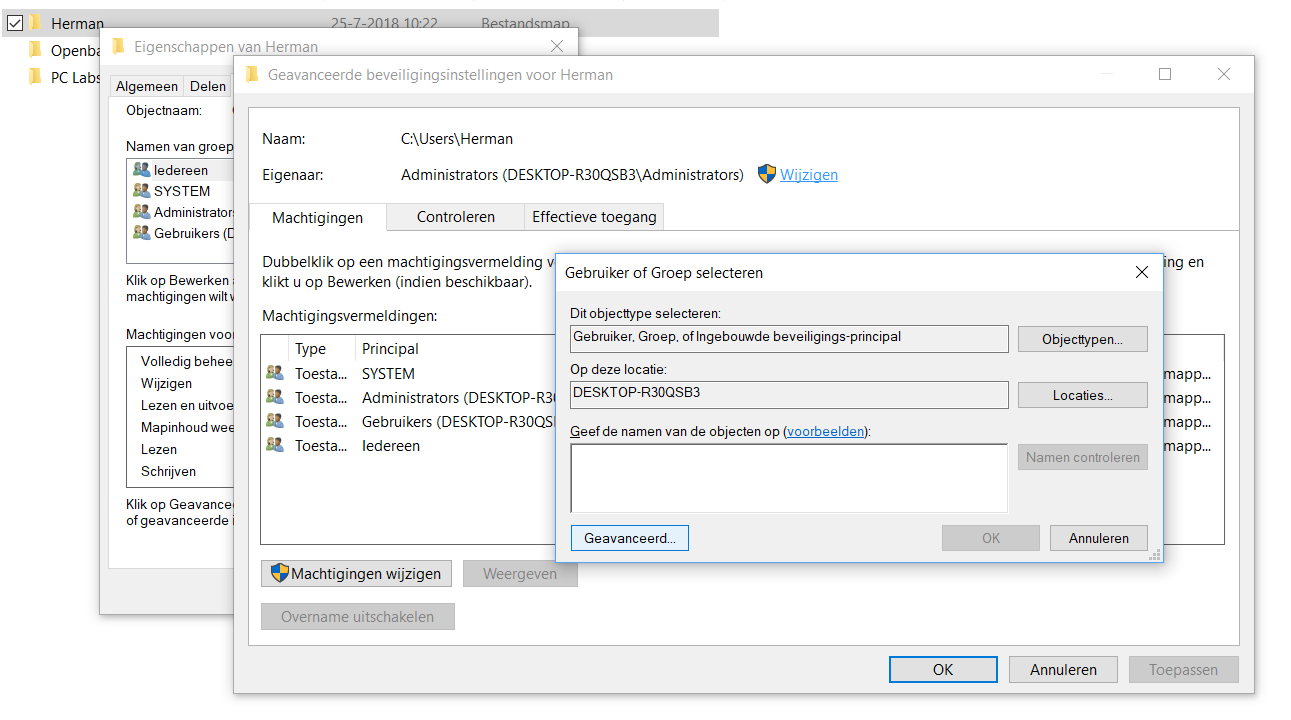Click the PC Labs folder icon

(36, 77)
